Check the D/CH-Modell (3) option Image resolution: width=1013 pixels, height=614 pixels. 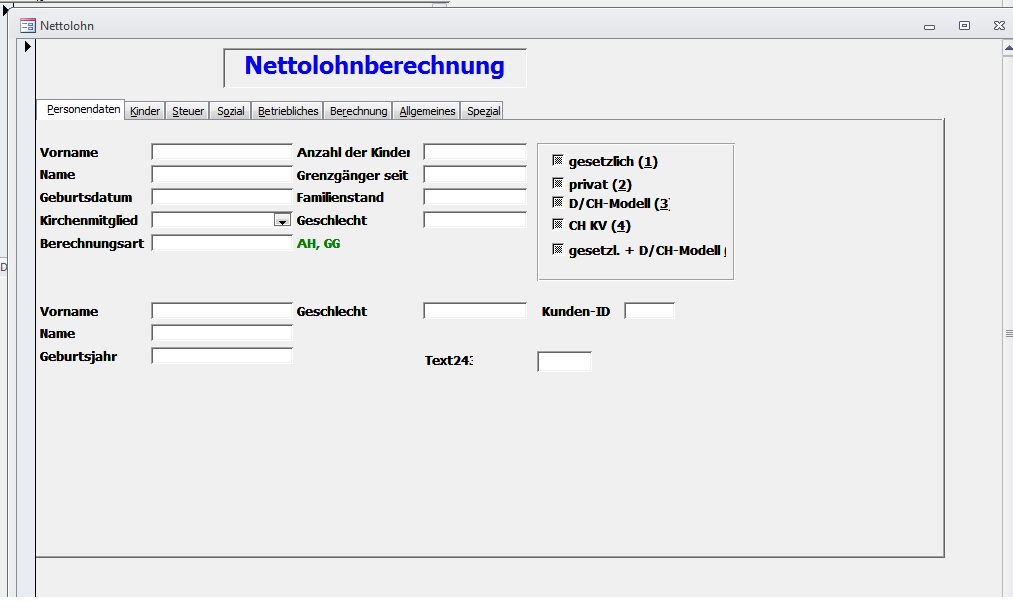click(558, 202)
